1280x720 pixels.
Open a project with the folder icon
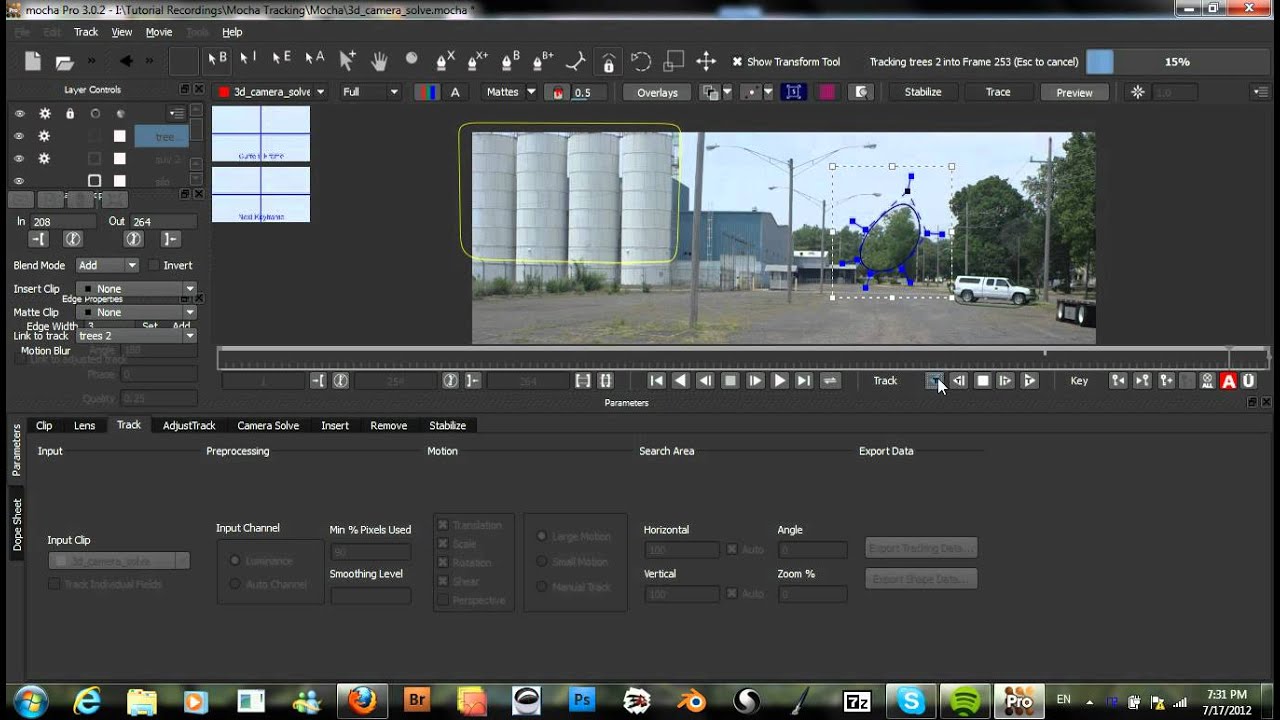pyautogui.click(x=65, y=61)
